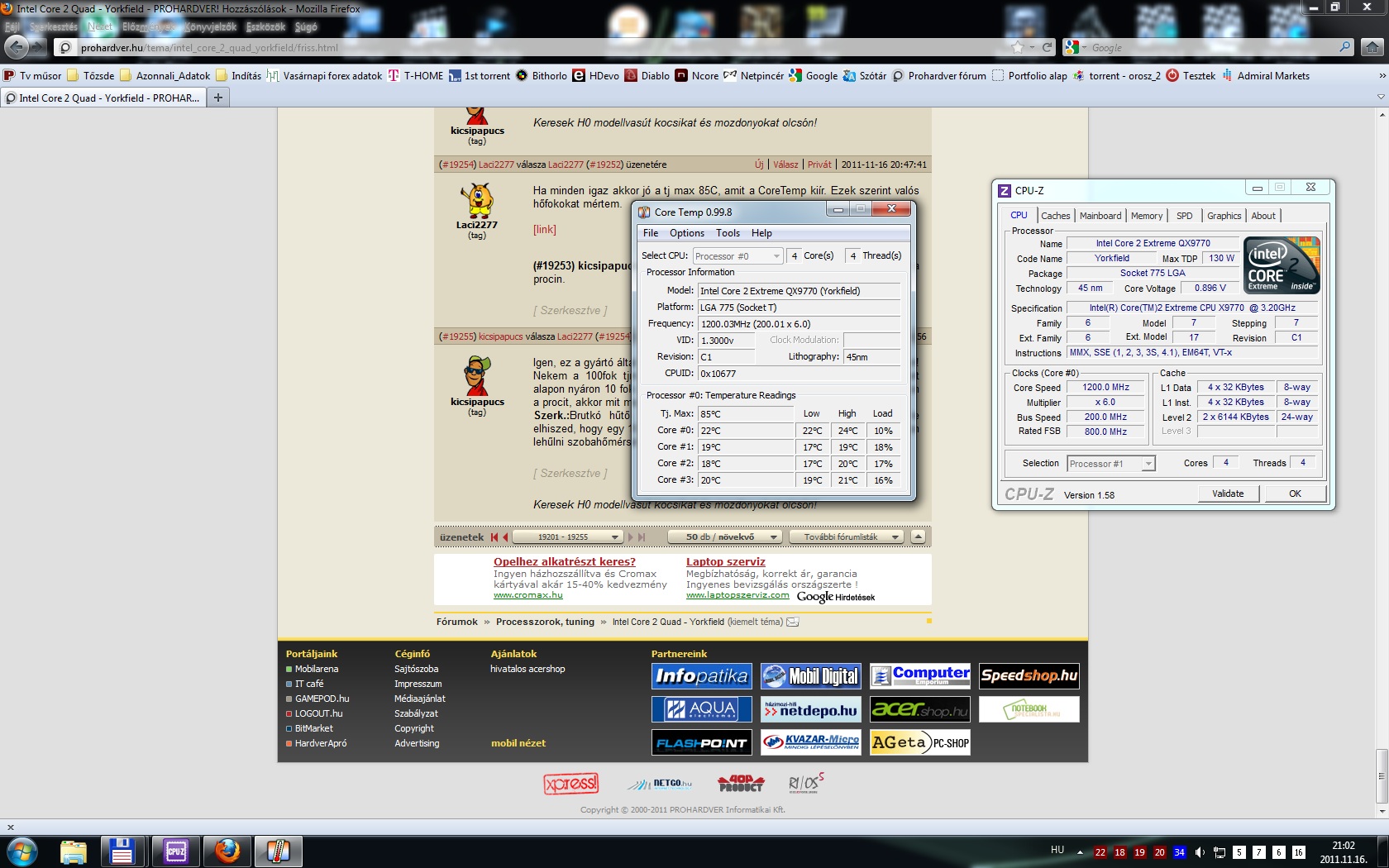Open the Ncore bookmark
The width and height of the screenshot is (1389, 868).
coord(697,76)
